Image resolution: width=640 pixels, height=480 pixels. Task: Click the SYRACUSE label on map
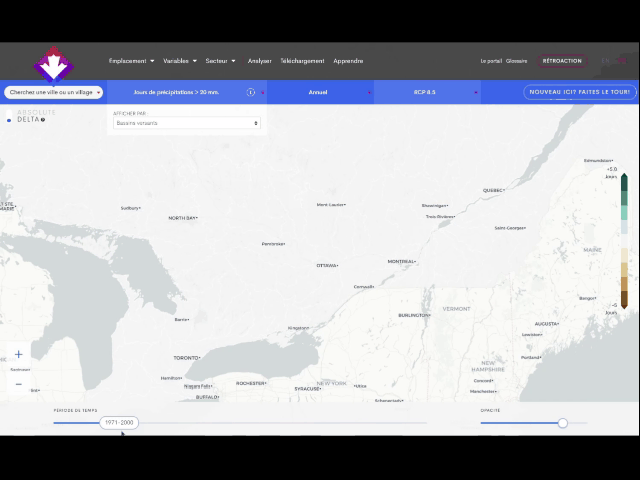[308, 389]
